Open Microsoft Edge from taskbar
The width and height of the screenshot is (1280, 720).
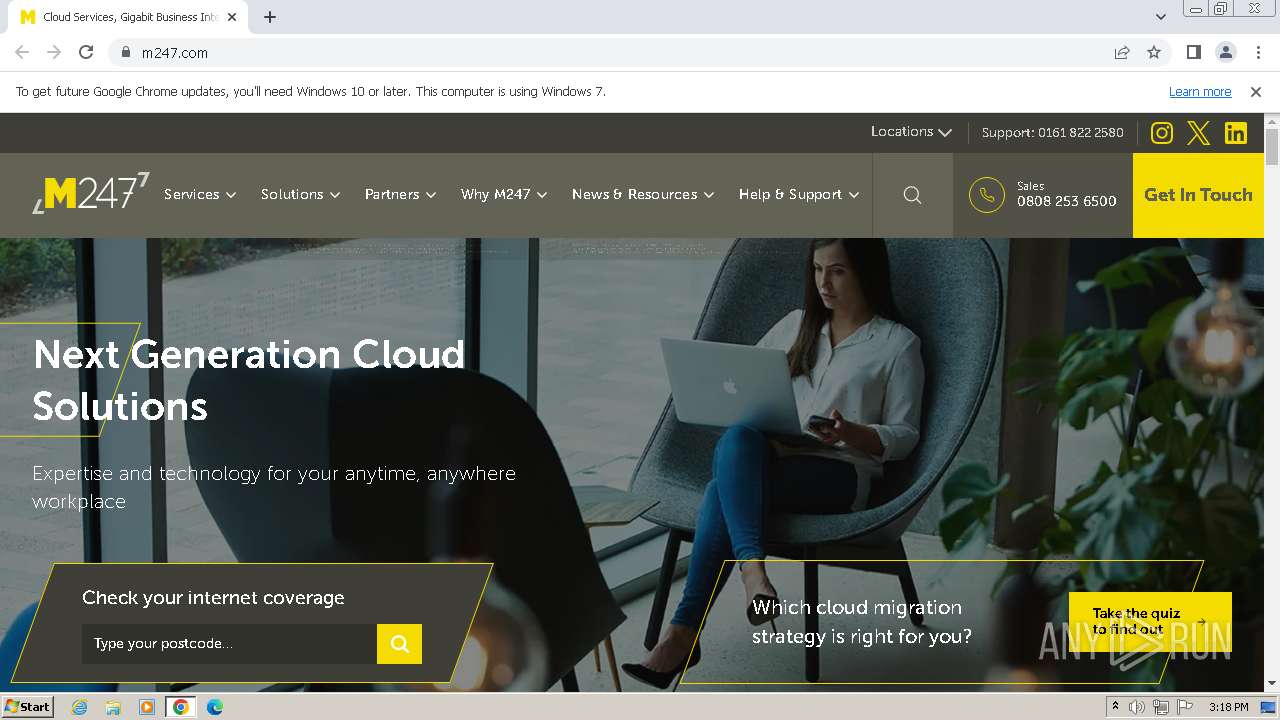click(214, 707)
